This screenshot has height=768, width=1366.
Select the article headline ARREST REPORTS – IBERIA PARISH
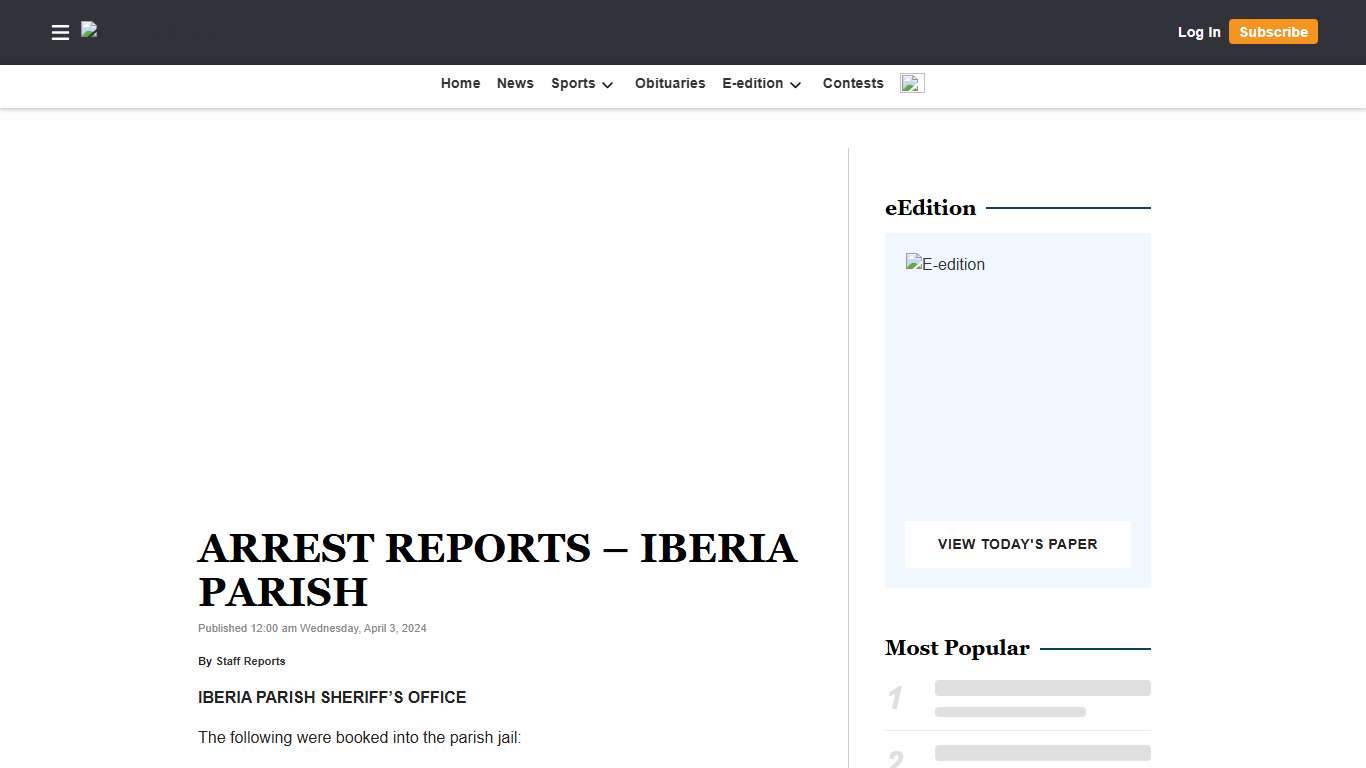coord(498,570)
